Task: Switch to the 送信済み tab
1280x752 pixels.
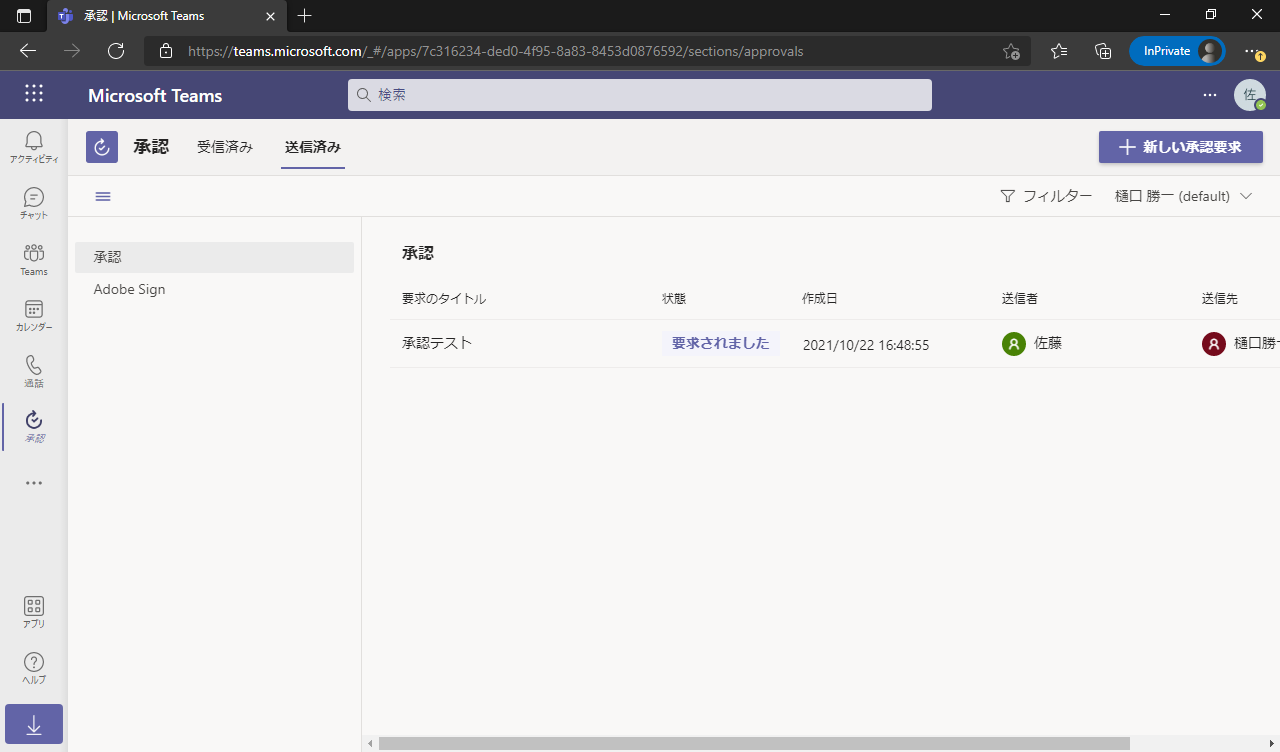Action: pyautogui.click(x=313, y=147)
